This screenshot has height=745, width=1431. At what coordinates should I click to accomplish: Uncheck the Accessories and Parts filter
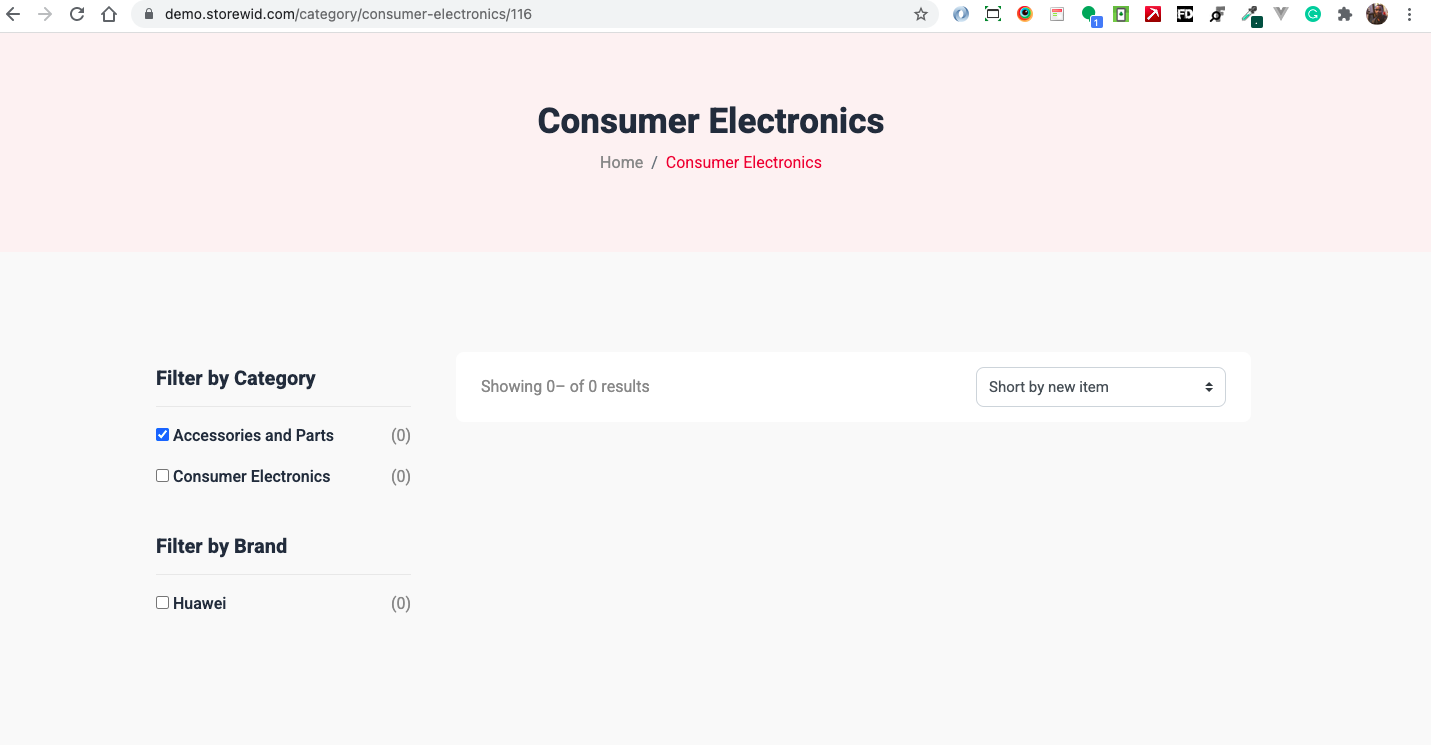click(x=162, y=435)
